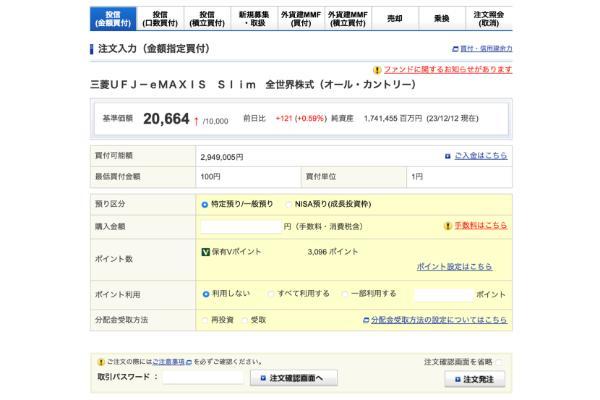Open the 新規募集・取扱 tab
600x400 pixels.
tap(254, 19)
